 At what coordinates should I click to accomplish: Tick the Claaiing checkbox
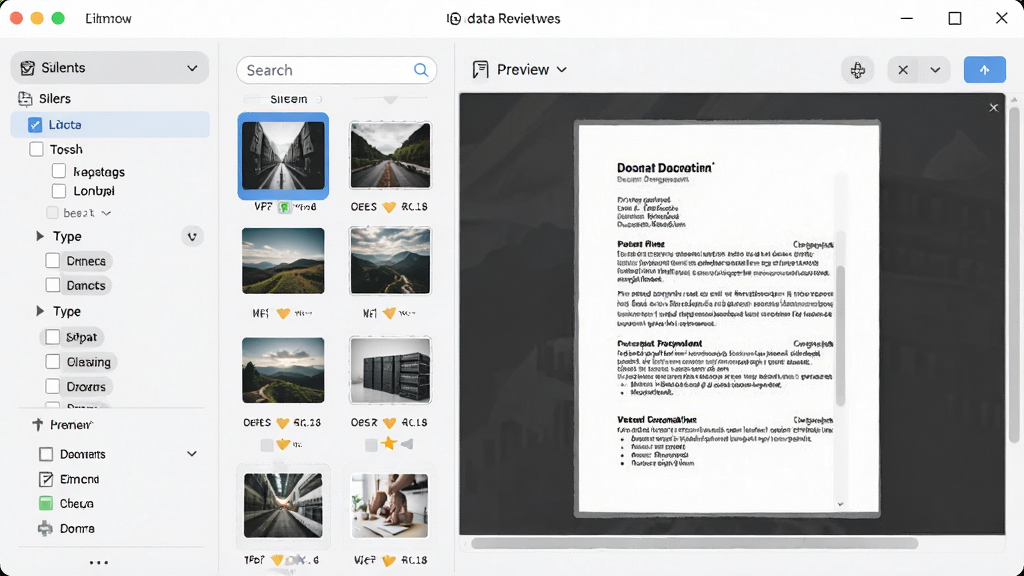pos(53,362)
